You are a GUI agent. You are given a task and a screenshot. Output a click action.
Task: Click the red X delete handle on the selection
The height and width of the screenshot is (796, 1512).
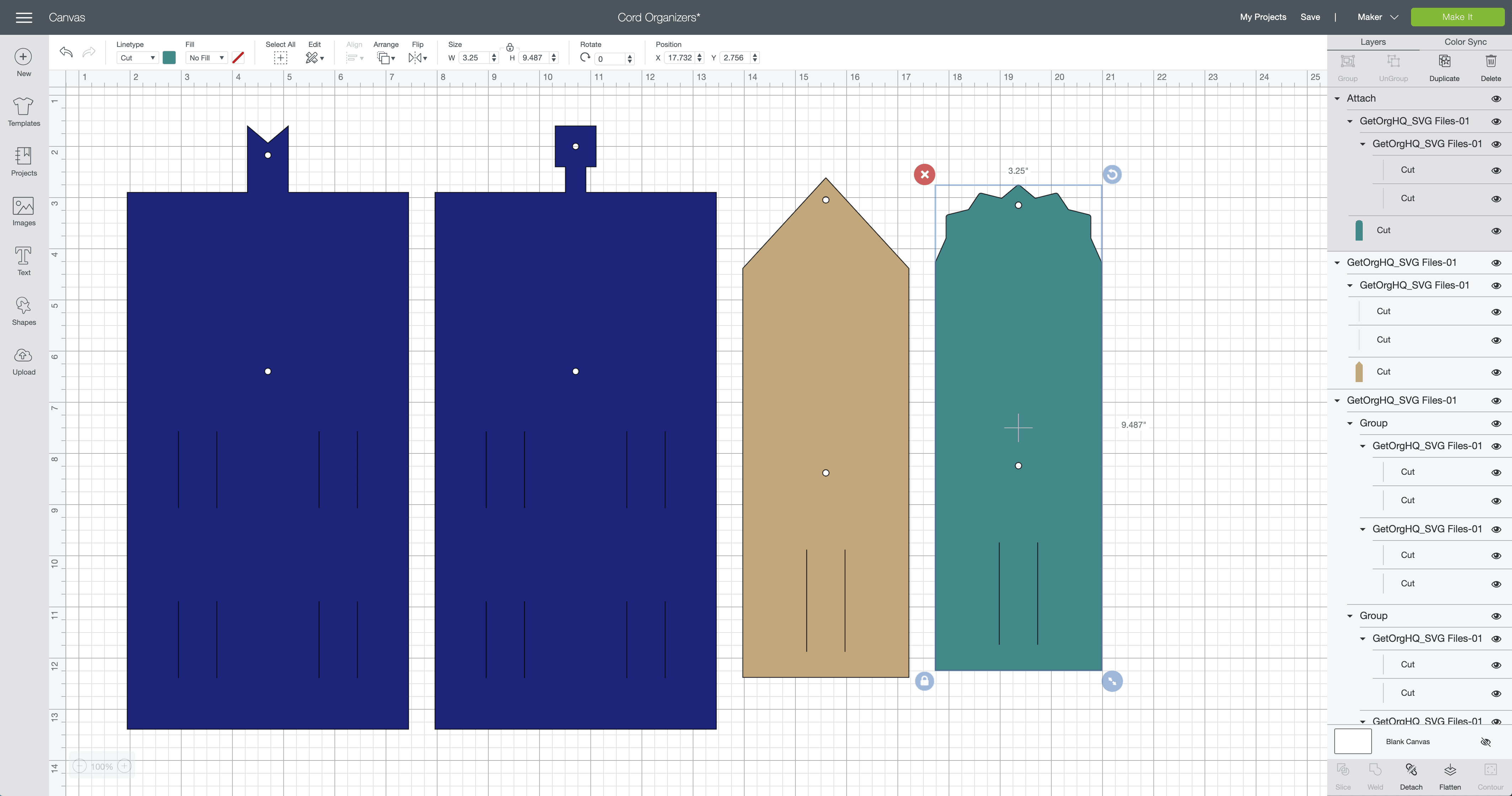[924, 174]
